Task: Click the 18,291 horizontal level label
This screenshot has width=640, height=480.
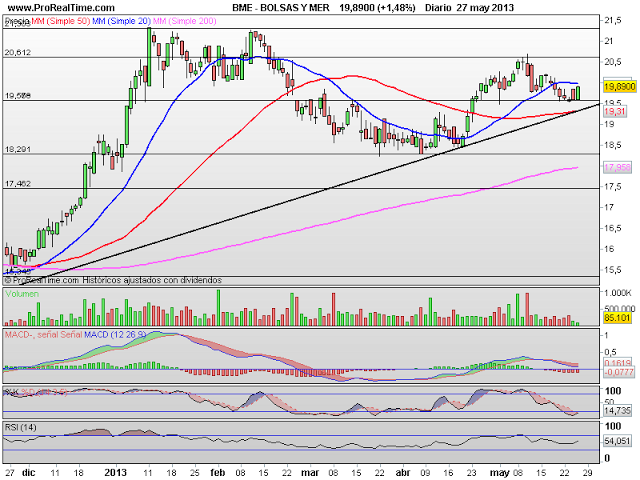Action: coord(18,149)
